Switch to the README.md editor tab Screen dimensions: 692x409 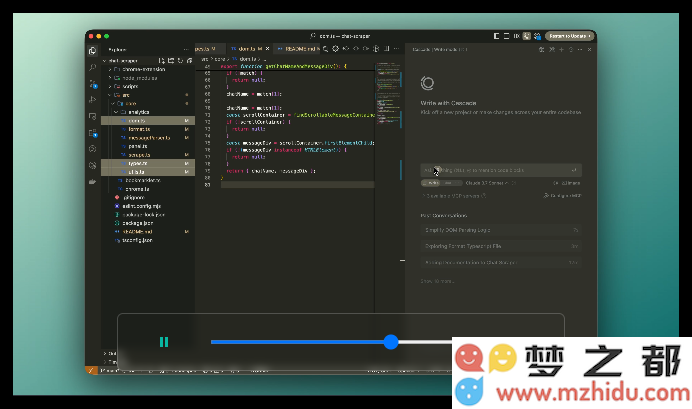point(299,49)
